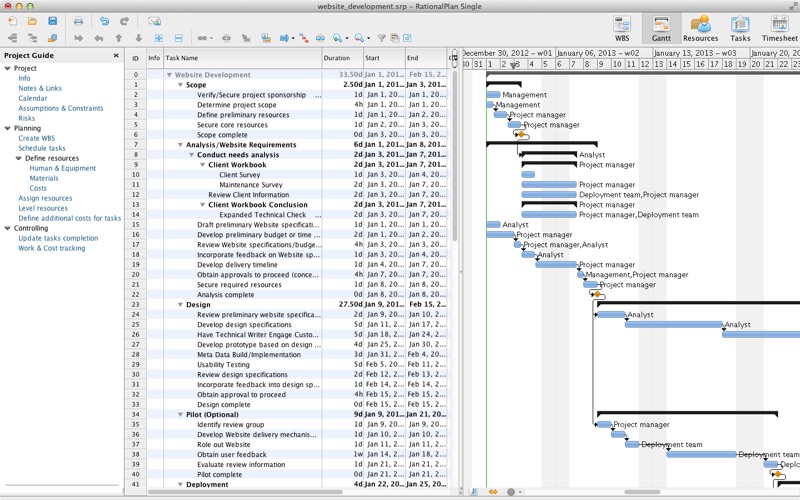The width and height of the screenshot is (800, 500).
Task: Click the Print icon in toolbar
Action: point(79,21)
